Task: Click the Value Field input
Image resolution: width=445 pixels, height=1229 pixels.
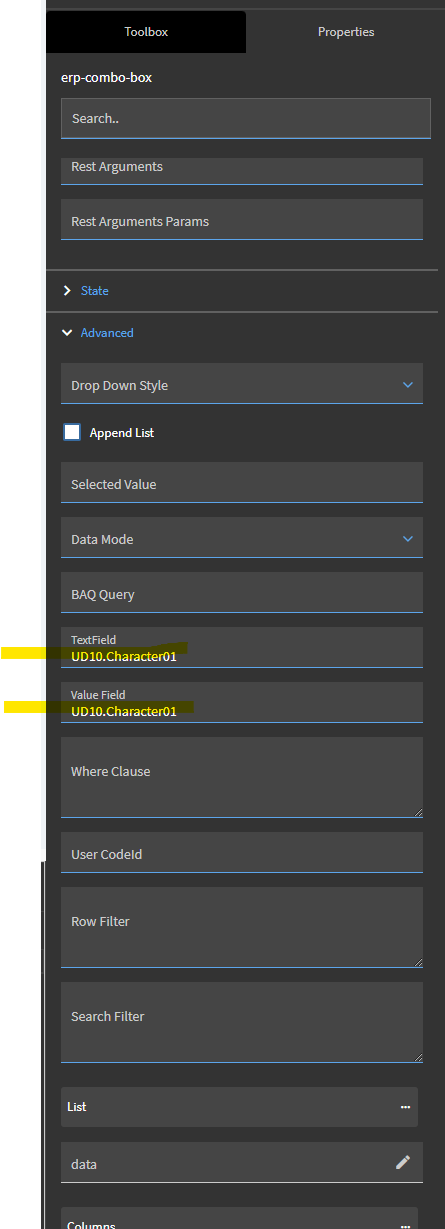Action: pos(242,703)
